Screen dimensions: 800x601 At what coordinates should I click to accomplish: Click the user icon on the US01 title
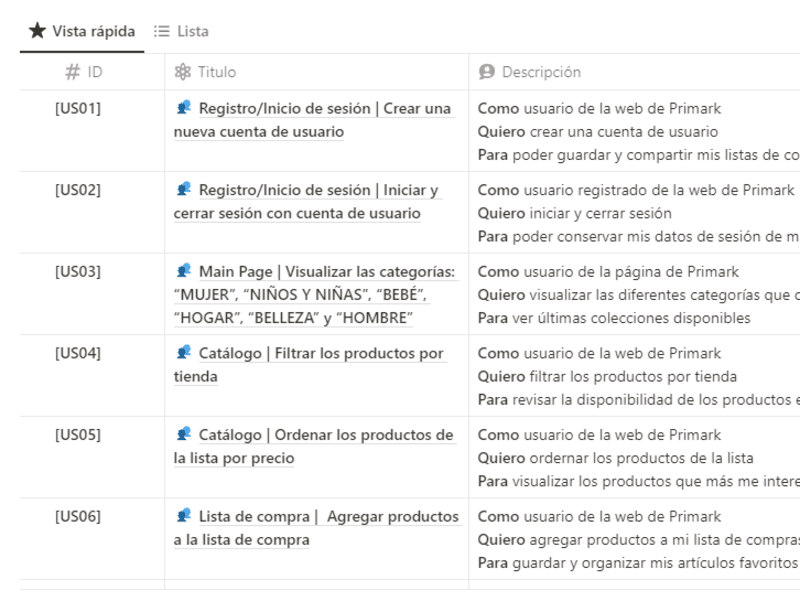click(x=184, y=108)
